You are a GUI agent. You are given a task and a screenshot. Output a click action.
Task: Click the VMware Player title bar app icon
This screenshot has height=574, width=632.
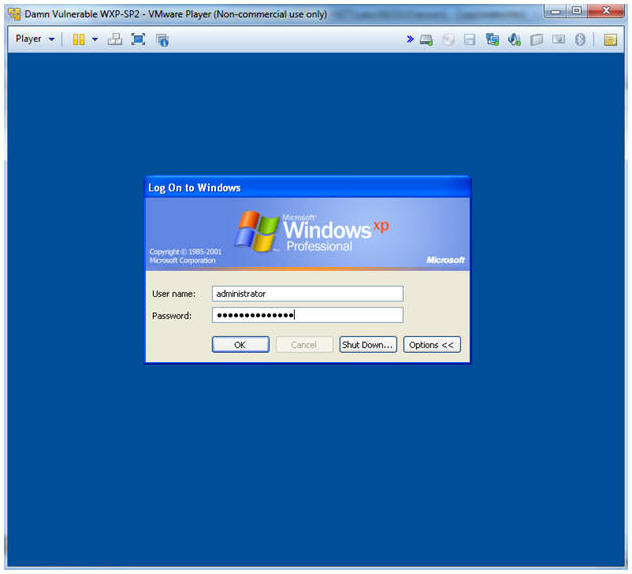tap(15, 14)
